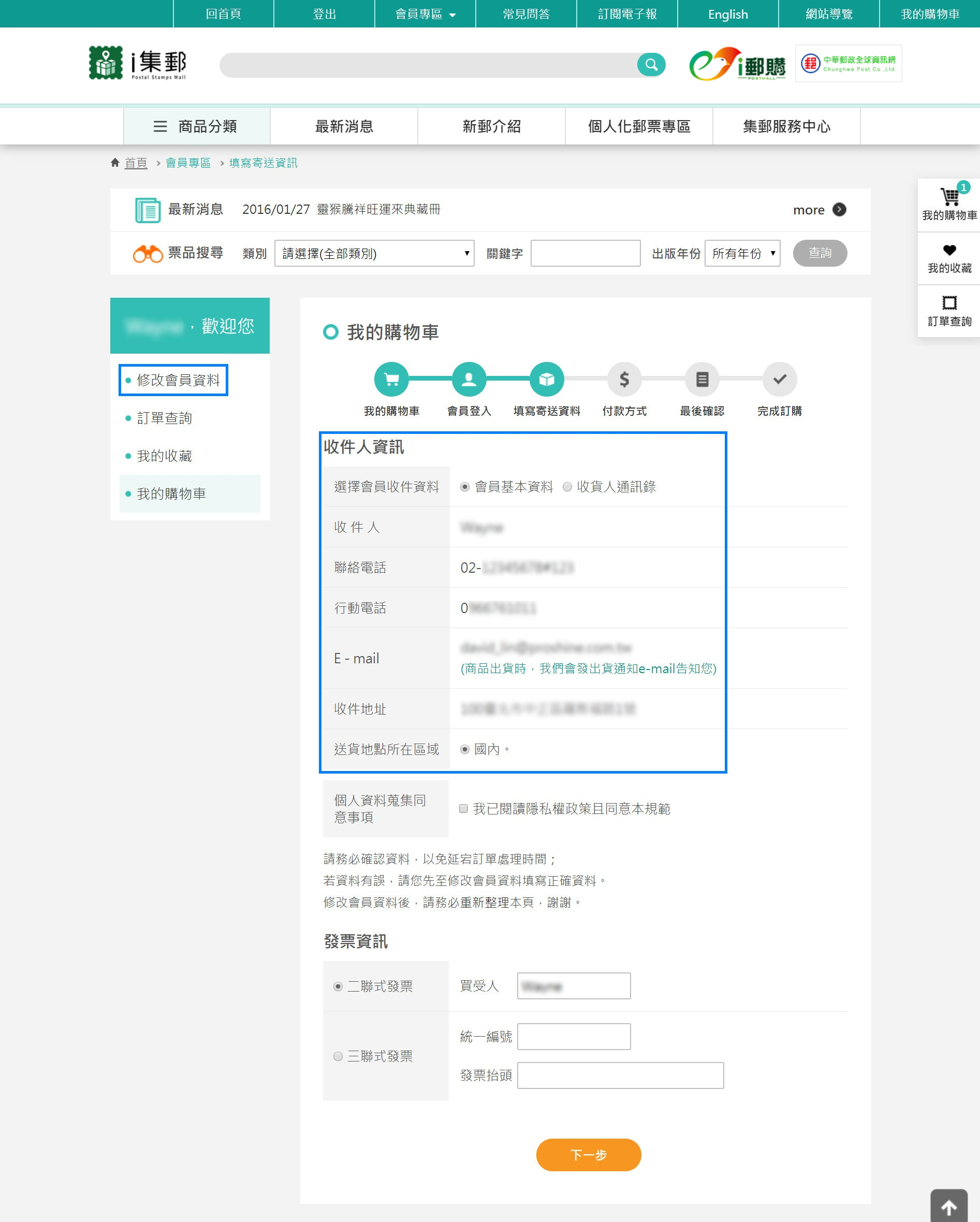Click the home icon in the breadcrumb

tap(115, 163)
